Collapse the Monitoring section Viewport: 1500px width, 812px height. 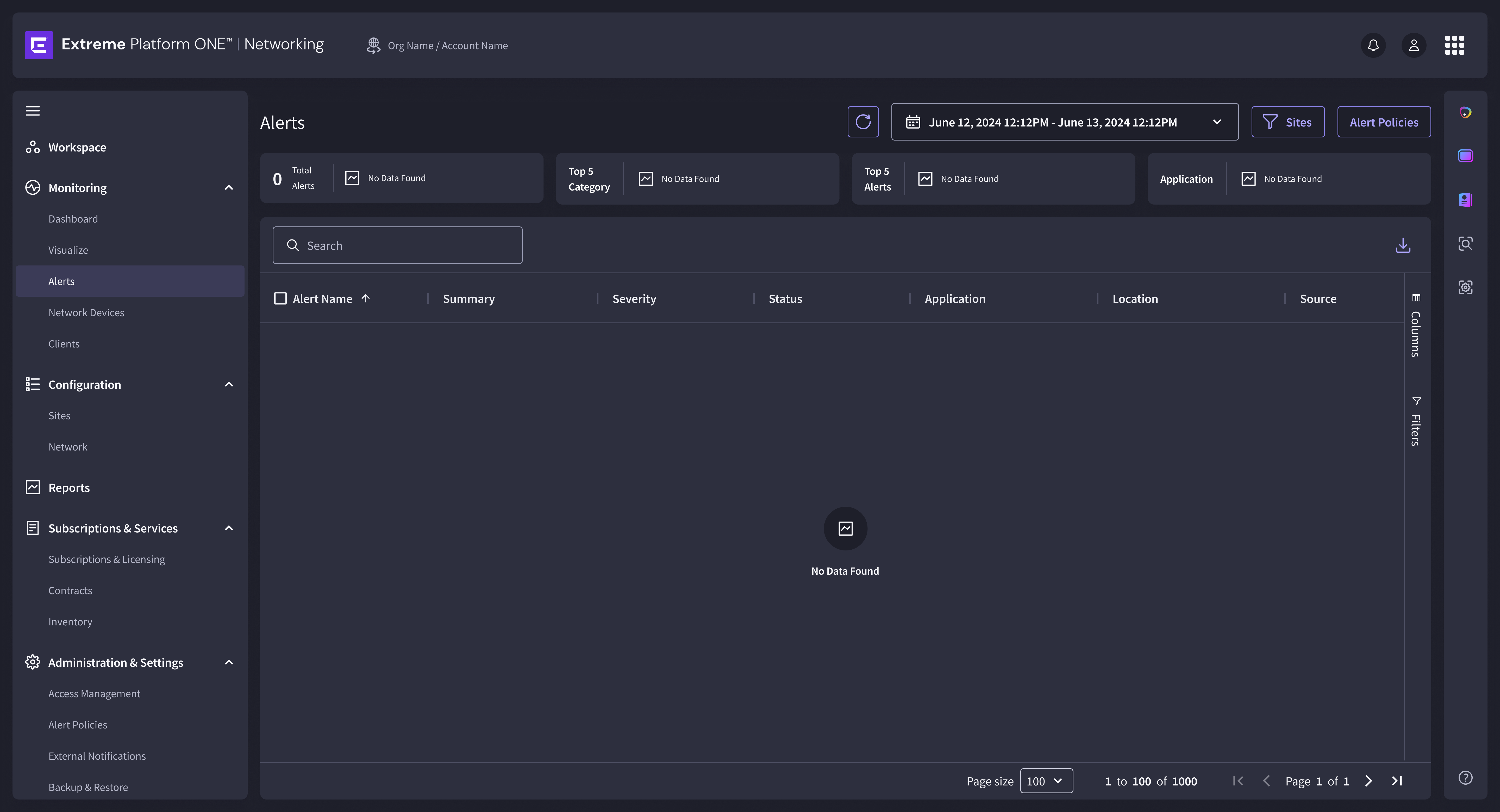pyautogui.click(x=229, y=187)
